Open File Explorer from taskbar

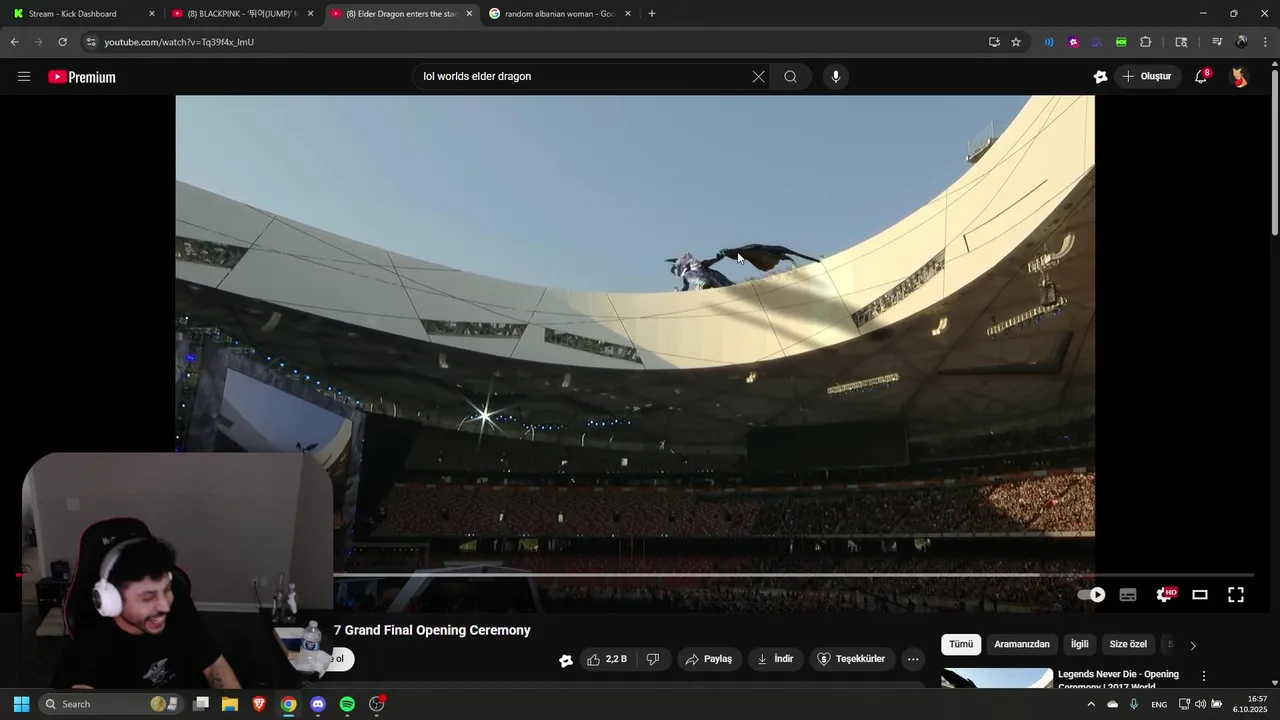click(230, 704)
